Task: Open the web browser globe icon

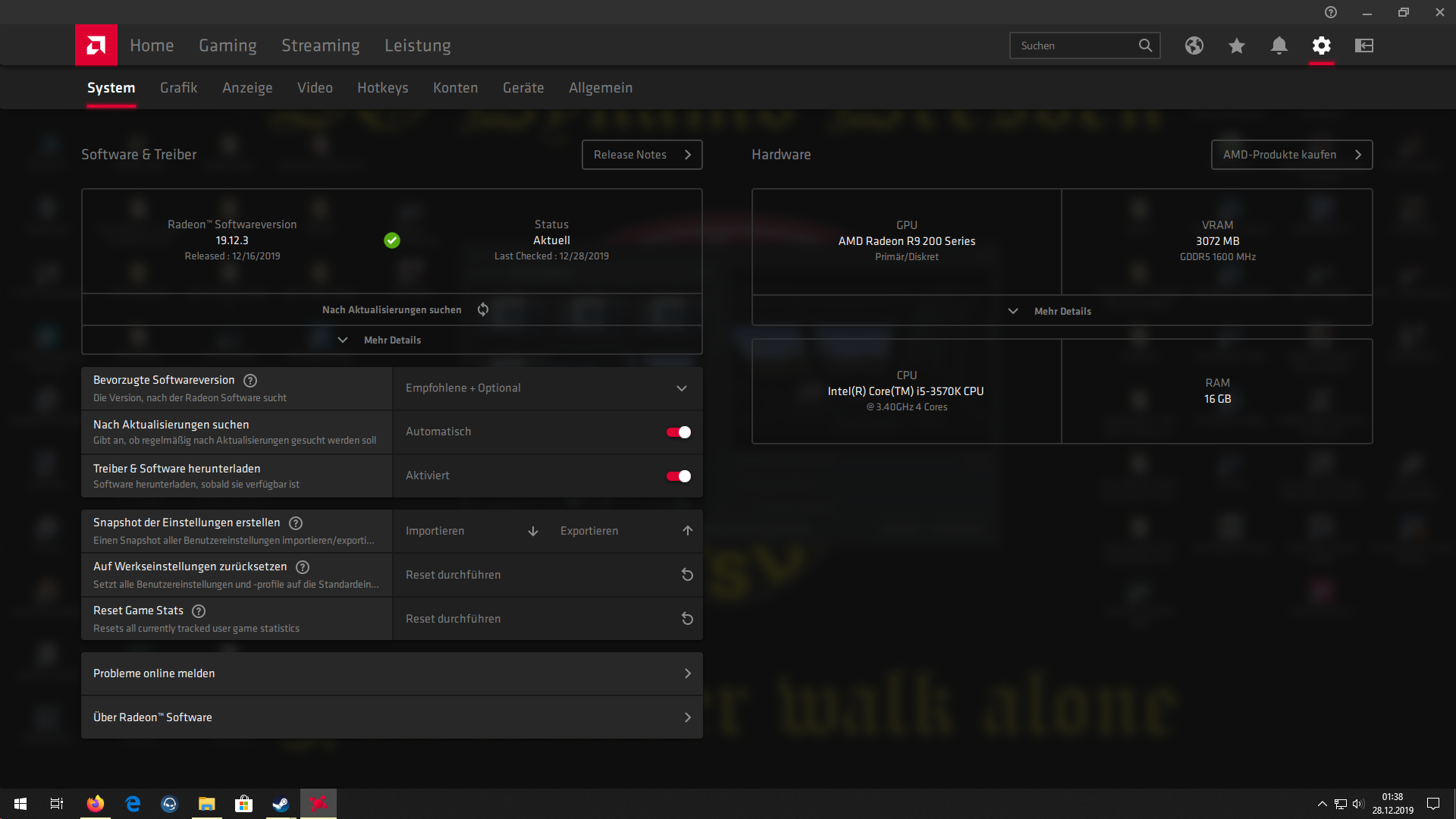Action: (x=1194, y=45)
